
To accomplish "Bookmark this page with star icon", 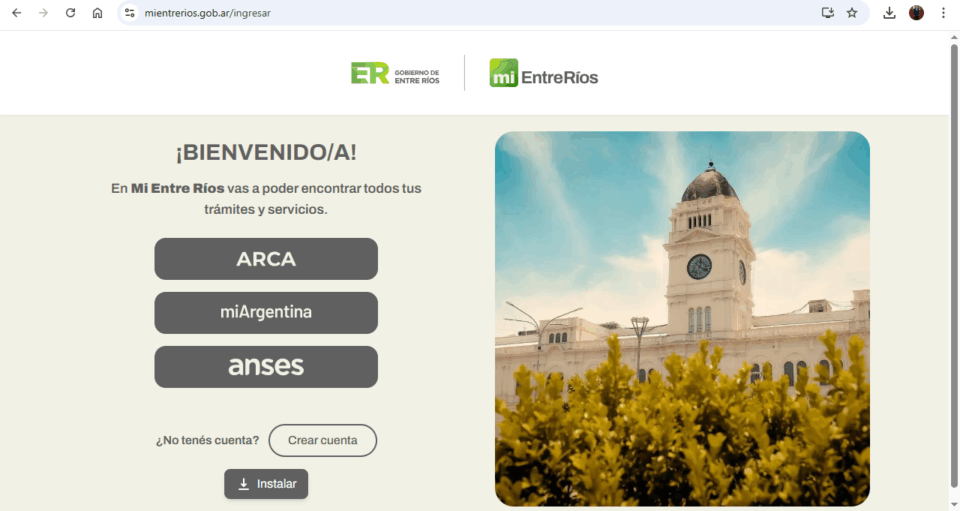I will click(x=852, y=13).
